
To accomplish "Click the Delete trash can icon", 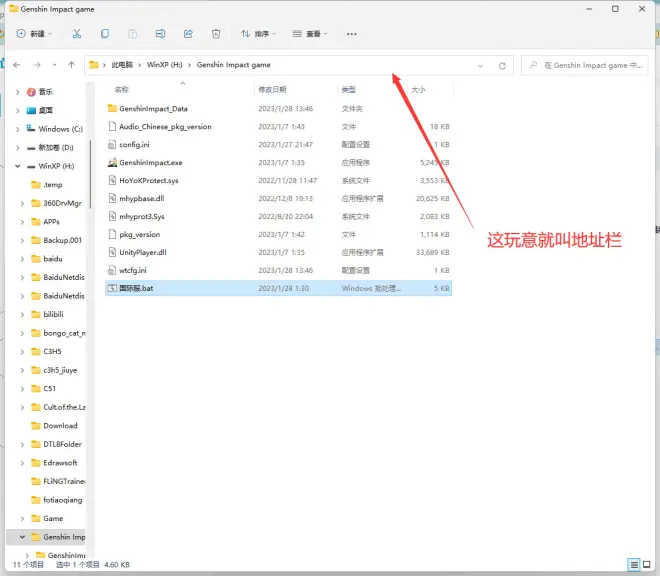I will point(216,34).
